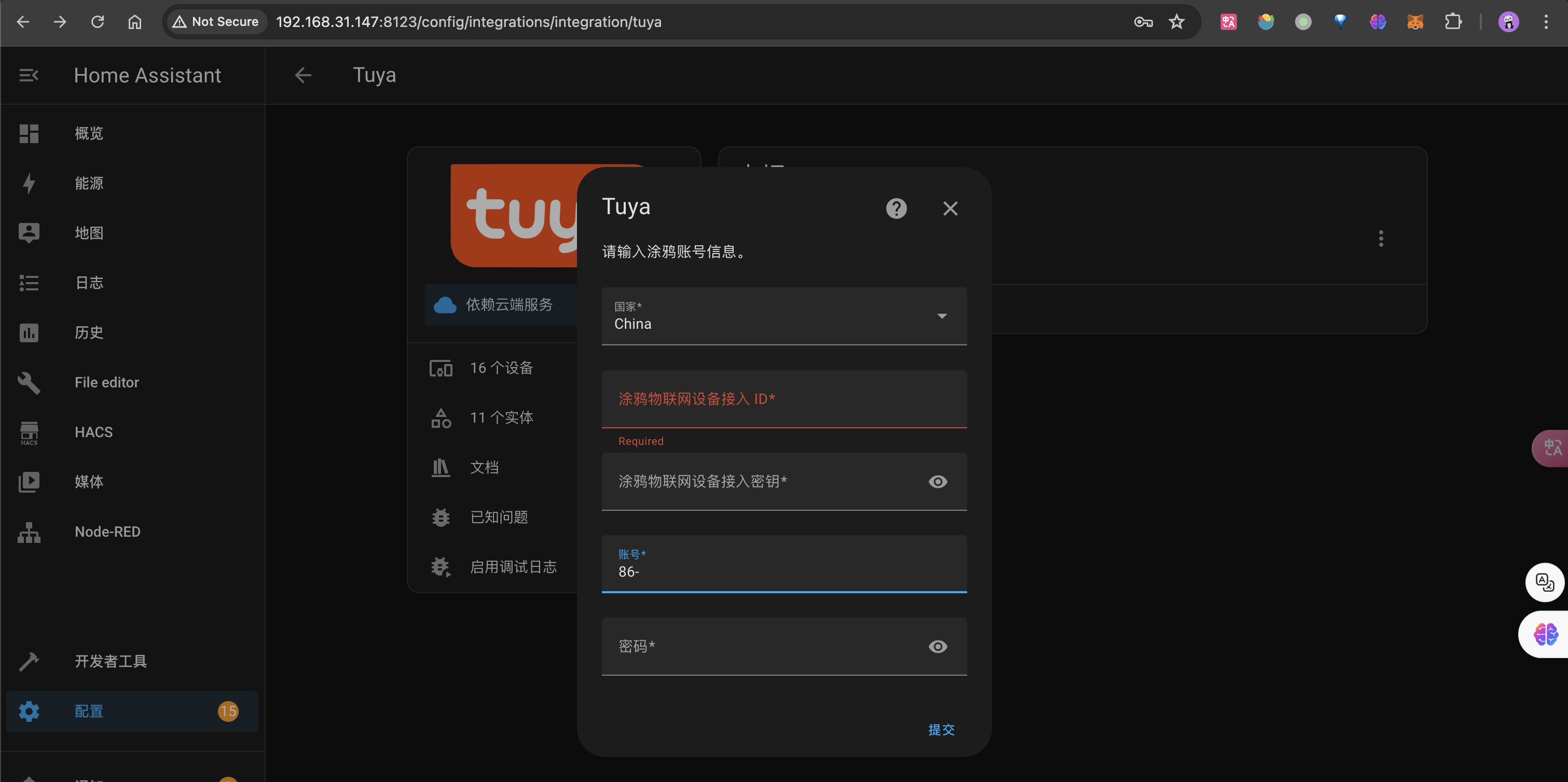Reveal the 涂鸦物联网设备接入密钥 field contents
This screenshot has height=782, width=1568.
[x=938, y=481]
